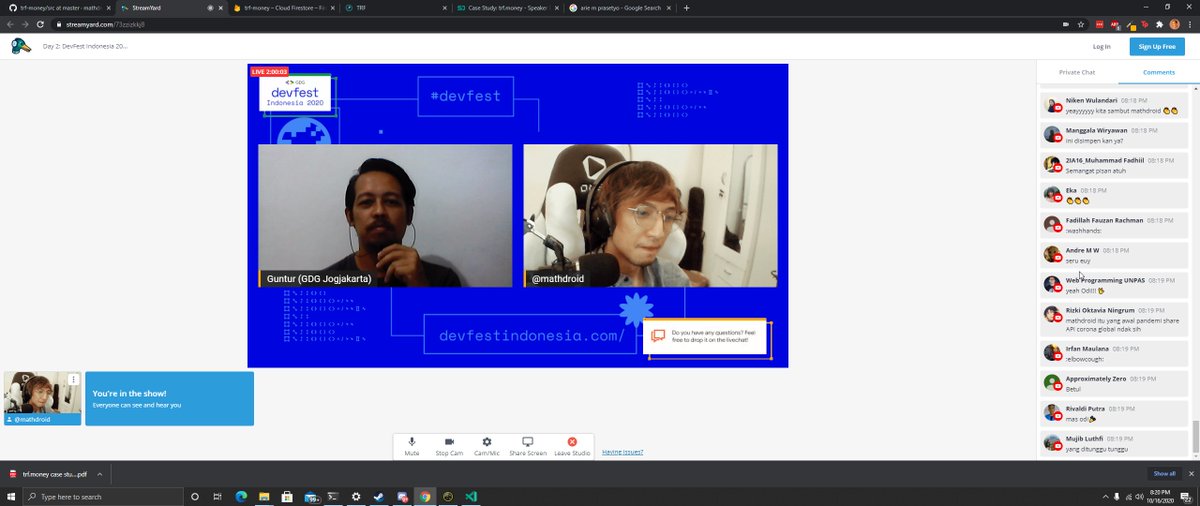Open Windows Start menu
This screenshot has width=1200, height=506.
pos(11,496)
